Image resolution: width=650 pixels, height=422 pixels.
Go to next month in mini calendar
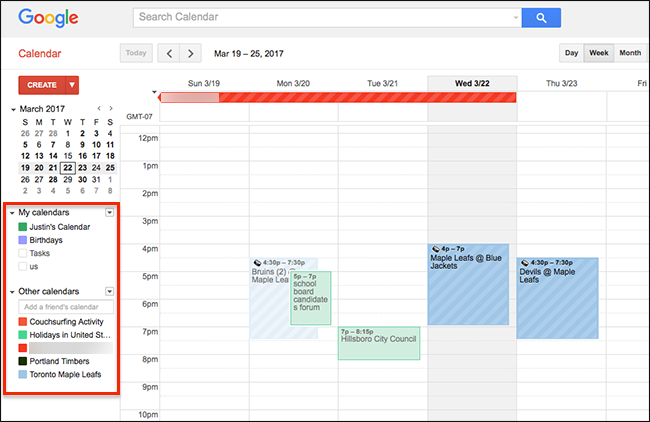110,108
